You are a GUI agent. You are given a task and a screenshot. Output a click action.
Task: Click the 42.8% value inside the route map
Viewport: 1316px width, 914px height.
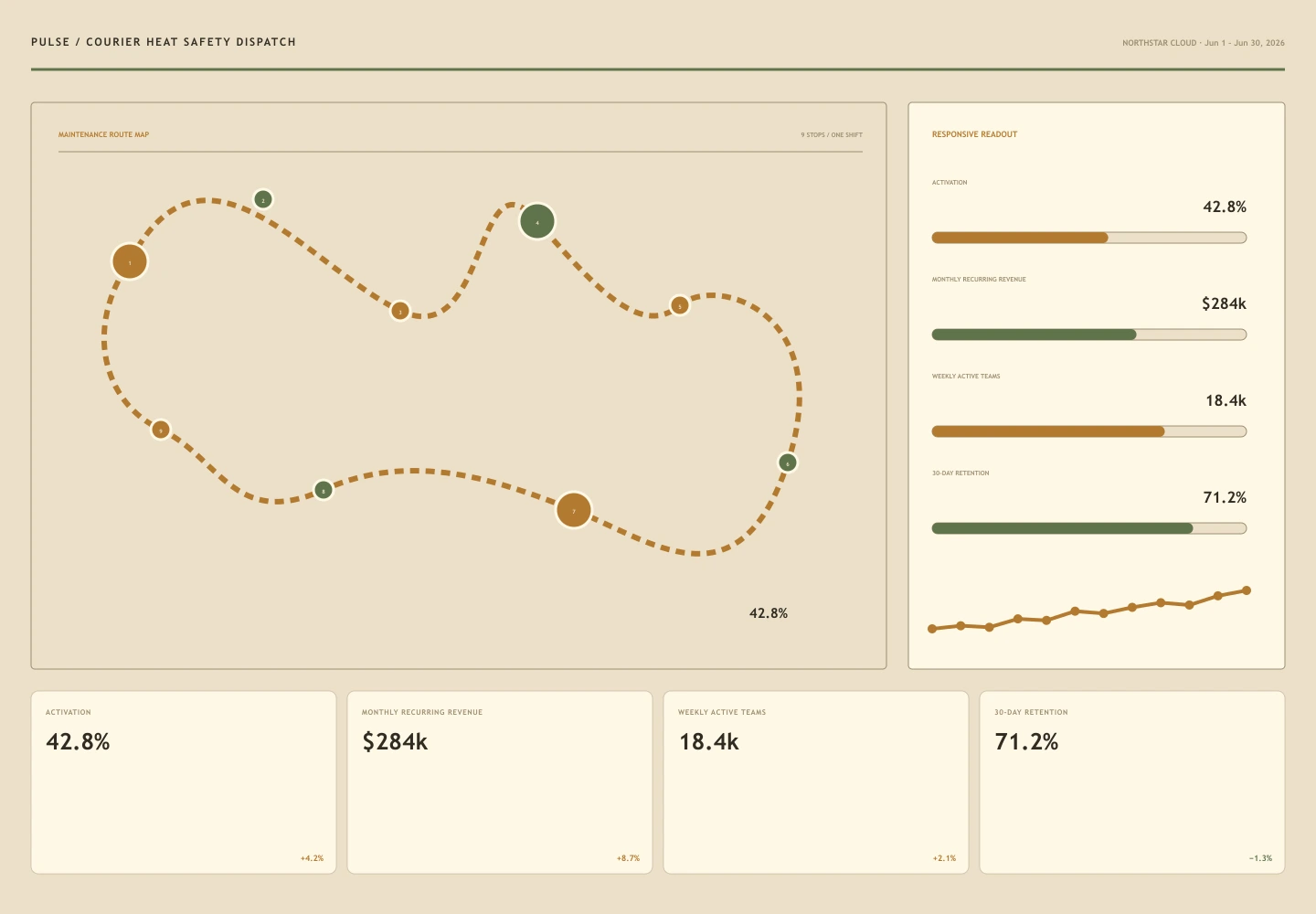769,613
